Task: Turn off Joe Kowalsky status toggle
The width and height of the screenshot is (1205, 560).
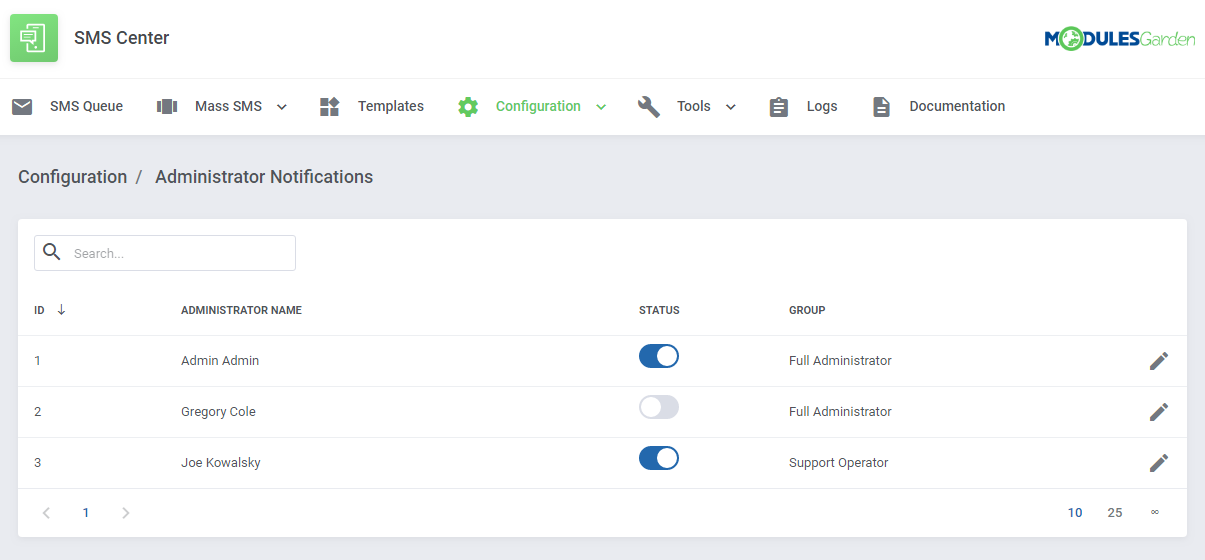Action: tap(658, 458)
